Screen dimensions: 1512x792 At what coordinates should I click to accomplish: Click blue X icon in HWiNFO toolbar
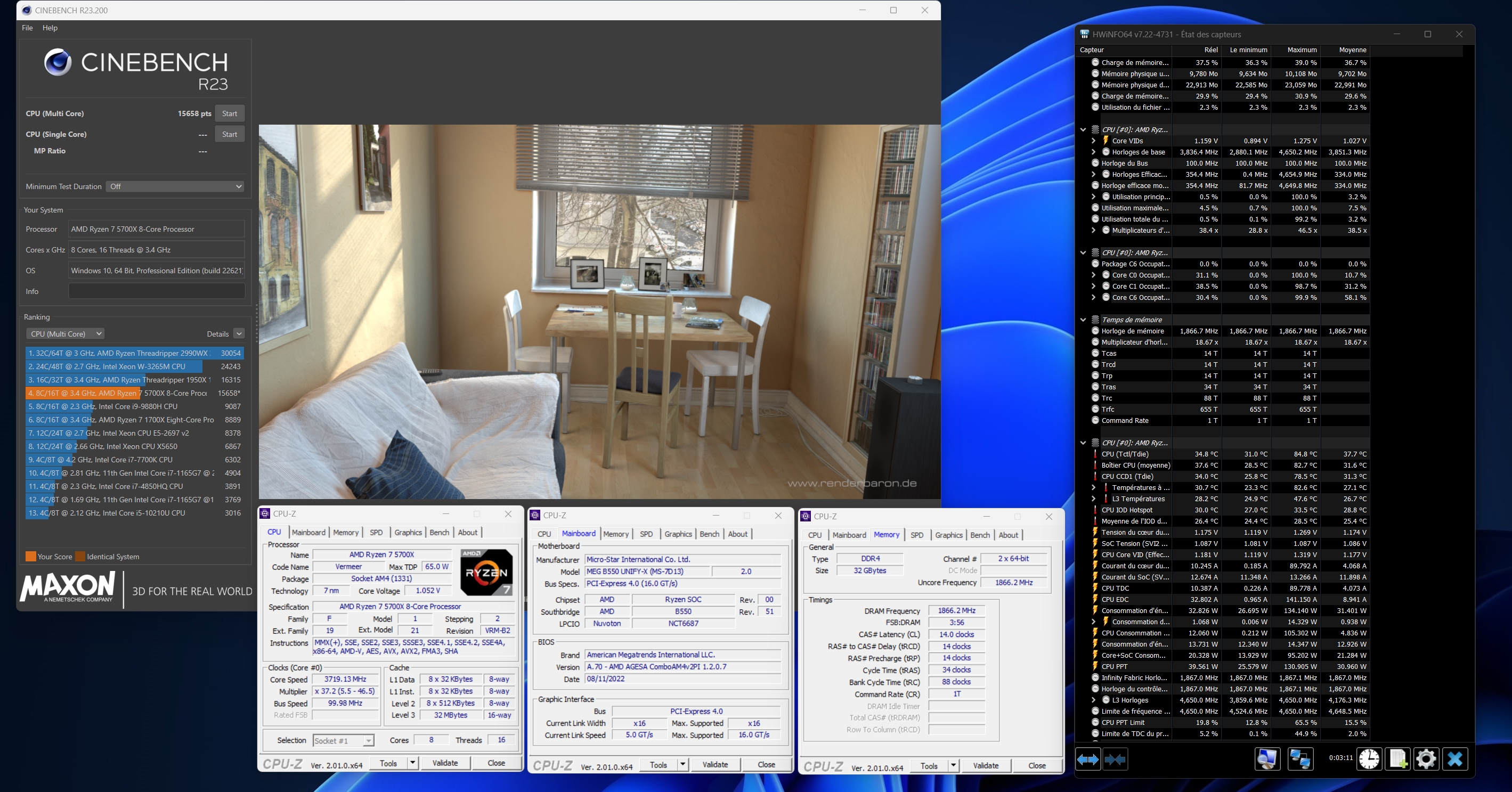1455,759
